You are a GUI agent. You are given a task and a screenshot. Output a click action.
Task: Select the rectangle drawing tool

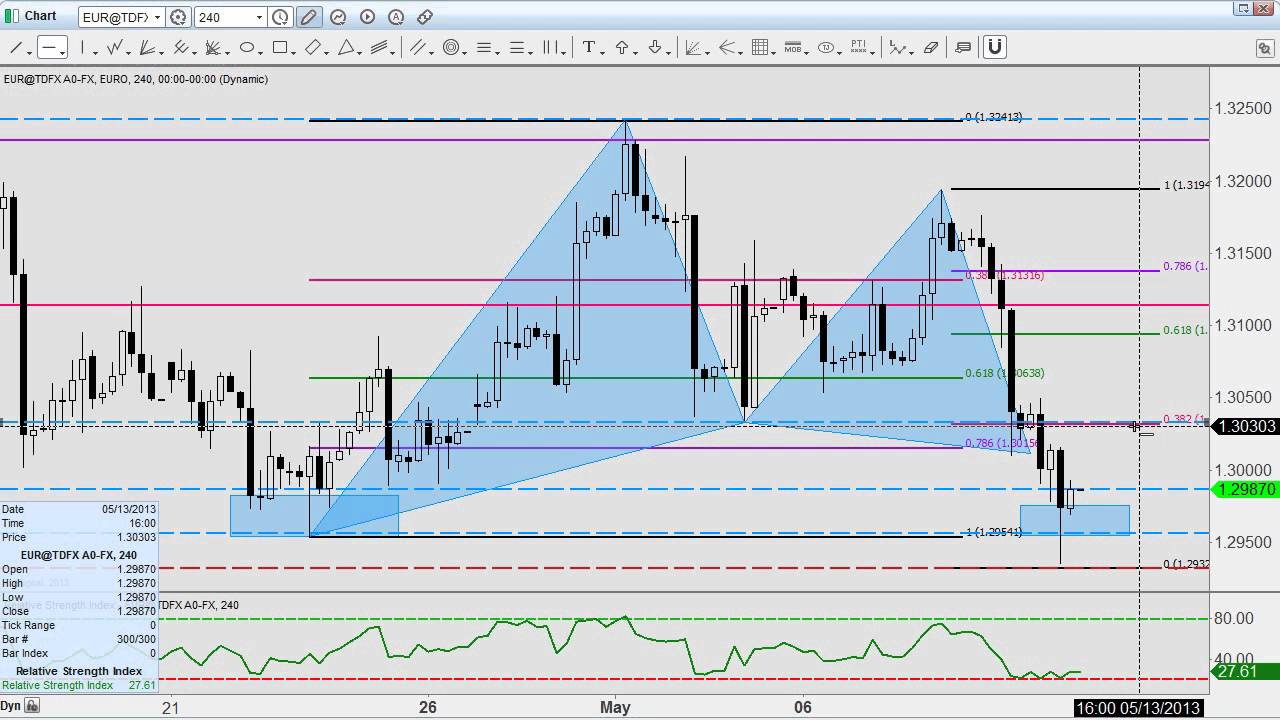click(x=280, y=47)
